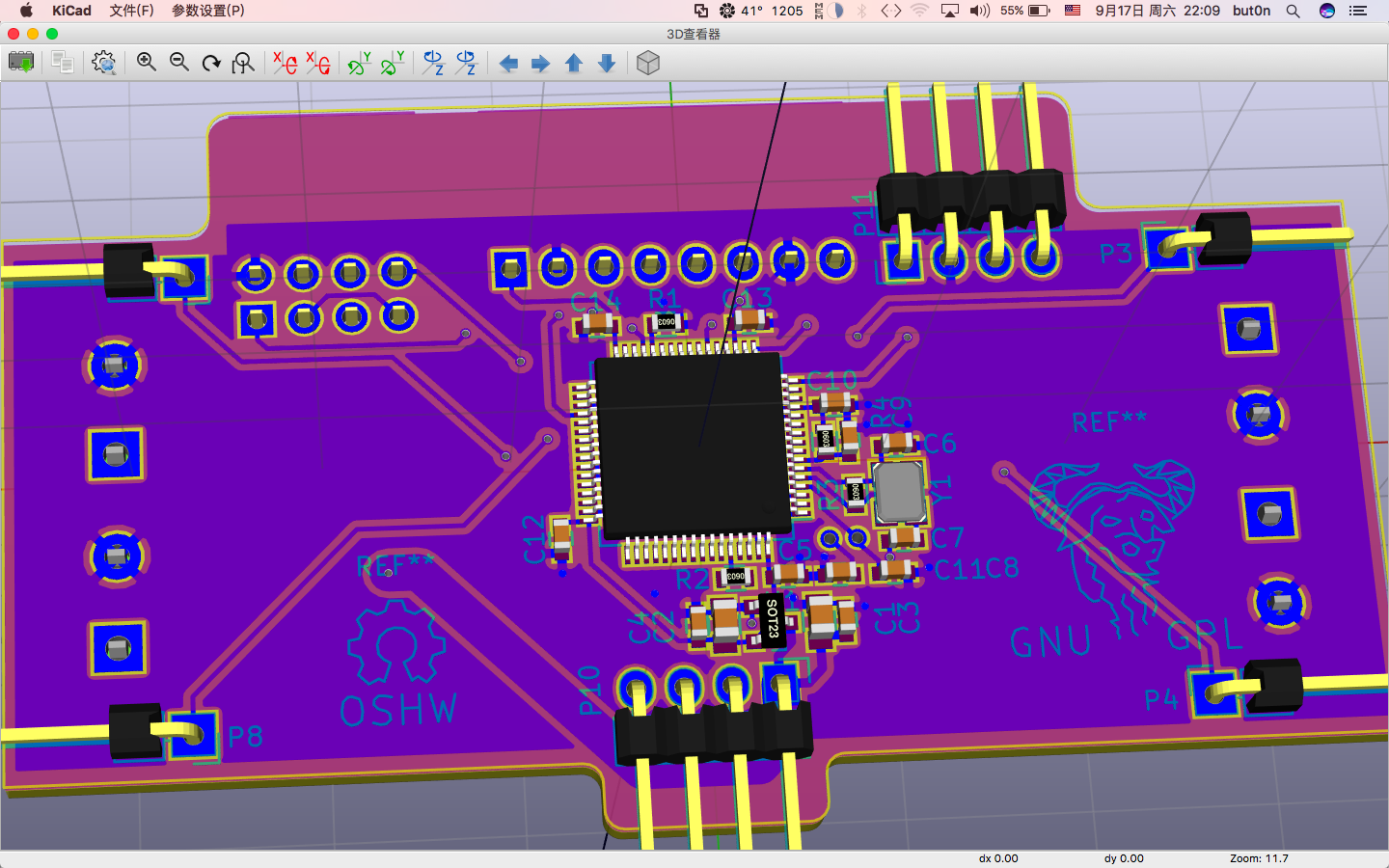This screenshot has width=1389, height=868.
Task: Open the AirPlay display menu
Action: (x=950, y=11)
